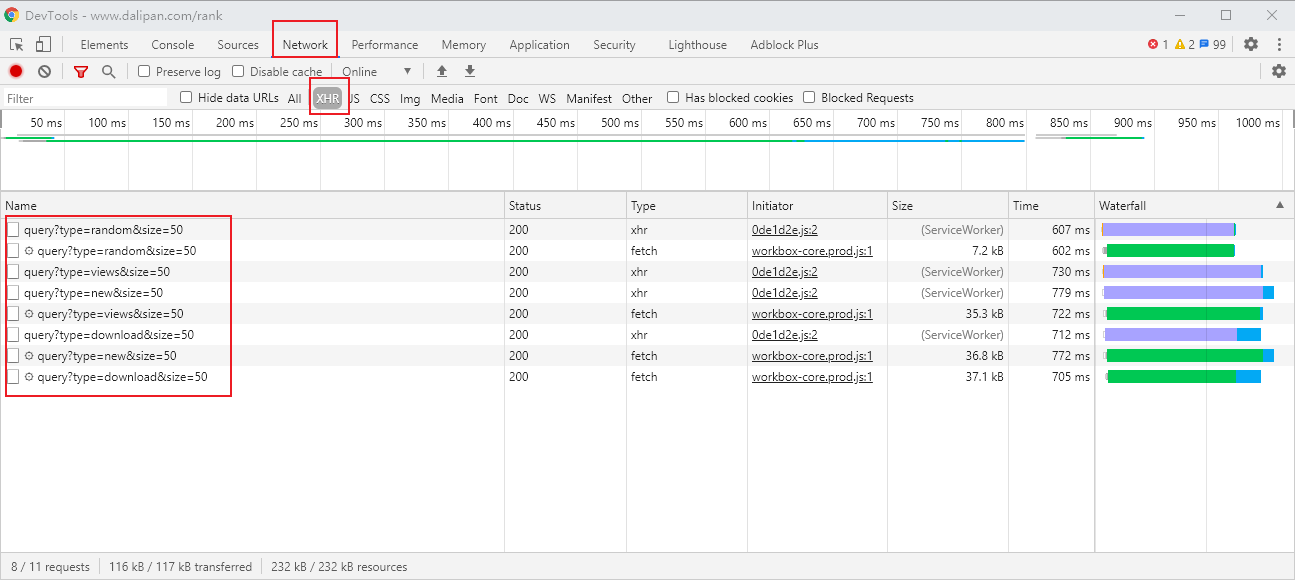Open the network search magnifier icon
Screen dimensions: 1295x580
[x=109, y=72]
